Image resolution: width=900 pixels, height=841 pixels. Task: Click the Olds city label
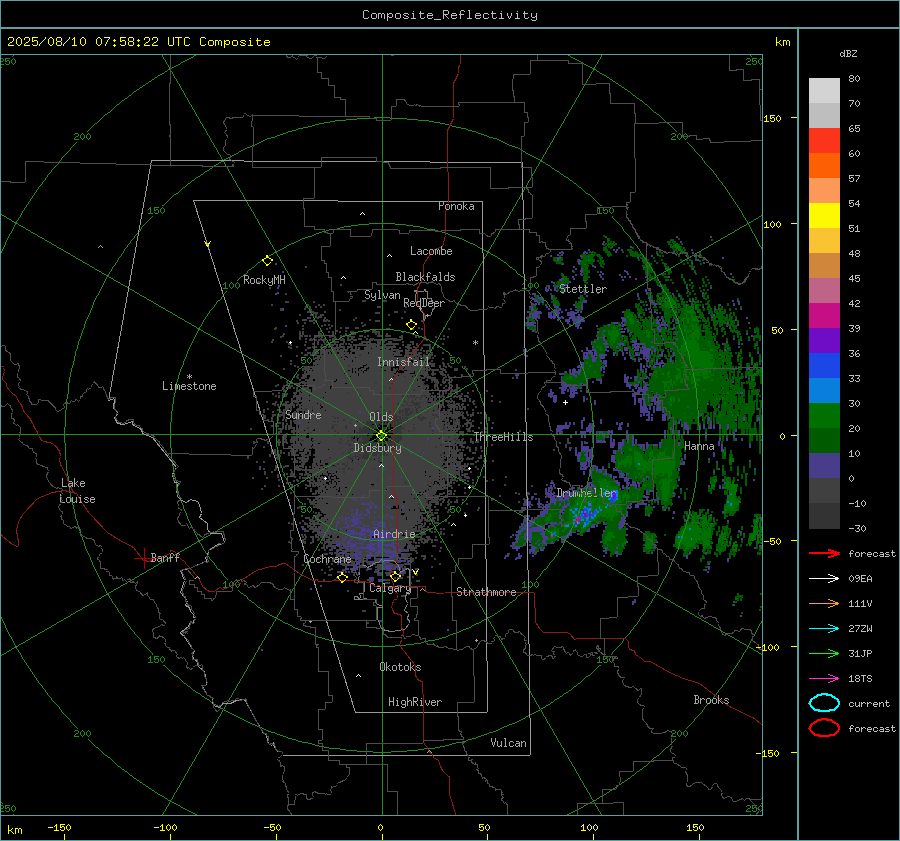(381, 417)
